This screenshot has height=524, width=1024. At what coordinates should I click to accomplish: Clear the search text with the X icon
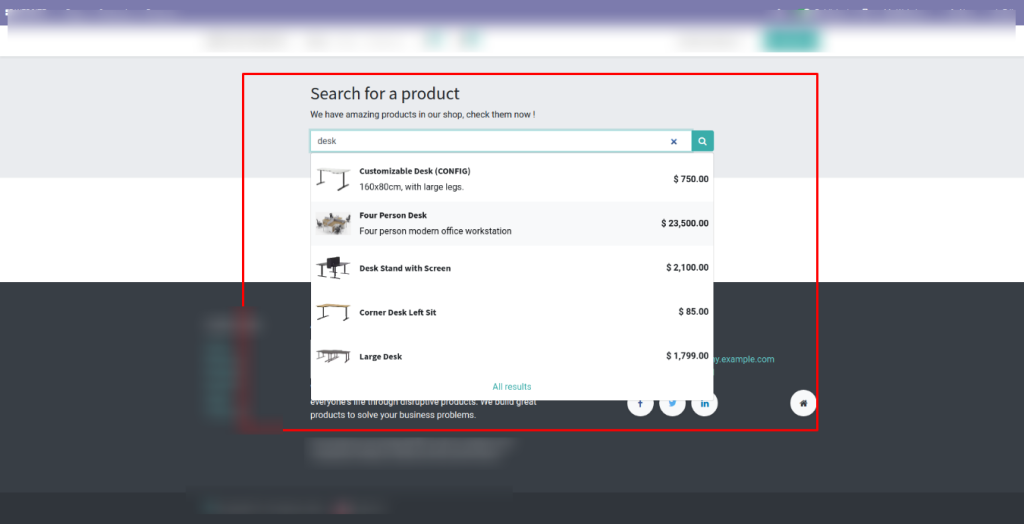click(674, 142)
